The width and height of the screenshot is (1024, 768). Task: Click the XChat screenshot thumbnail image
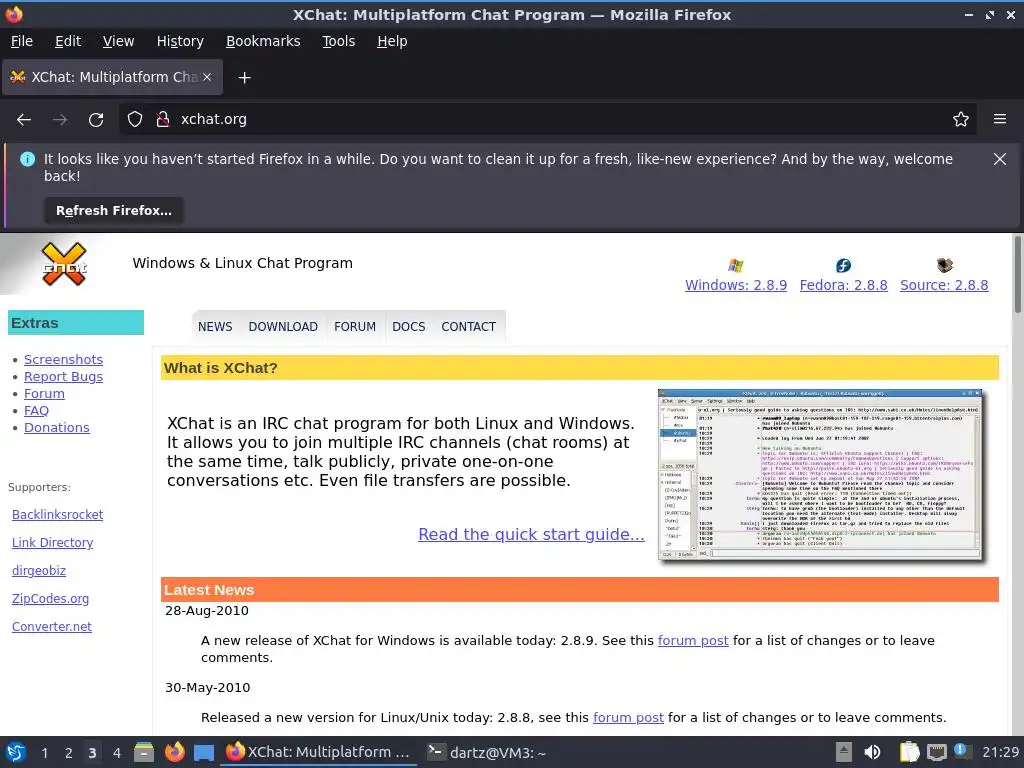pos(820,475)
